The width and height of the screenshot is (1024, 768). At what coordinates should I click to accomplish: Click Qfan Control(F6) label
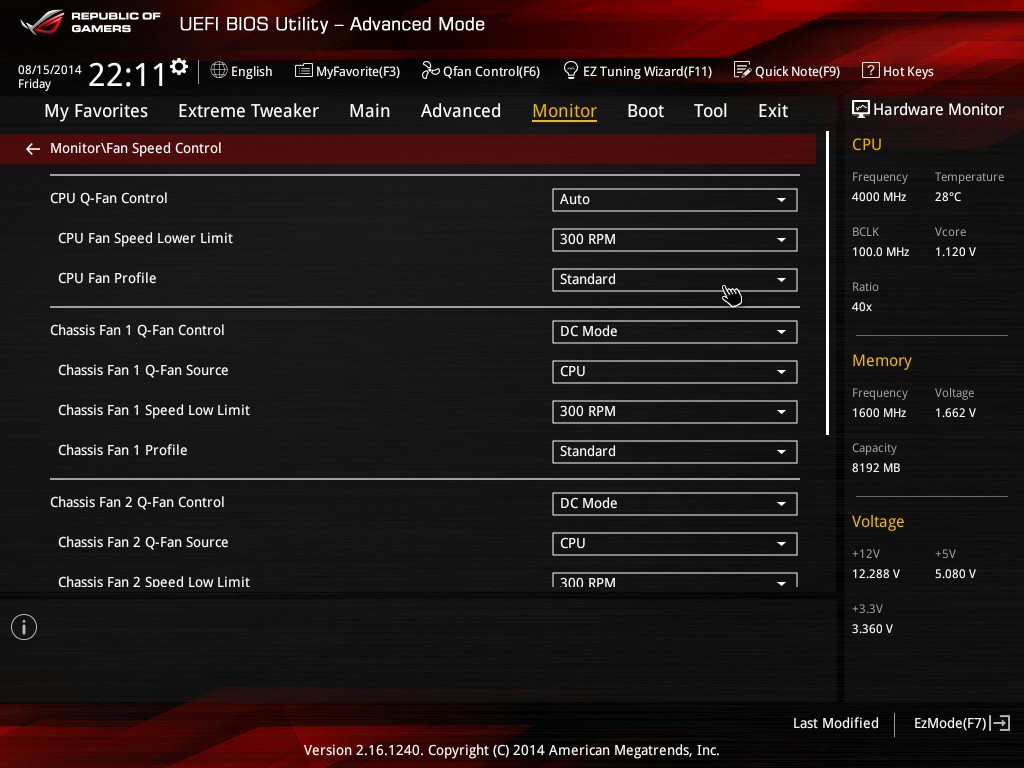coord(491,71)
